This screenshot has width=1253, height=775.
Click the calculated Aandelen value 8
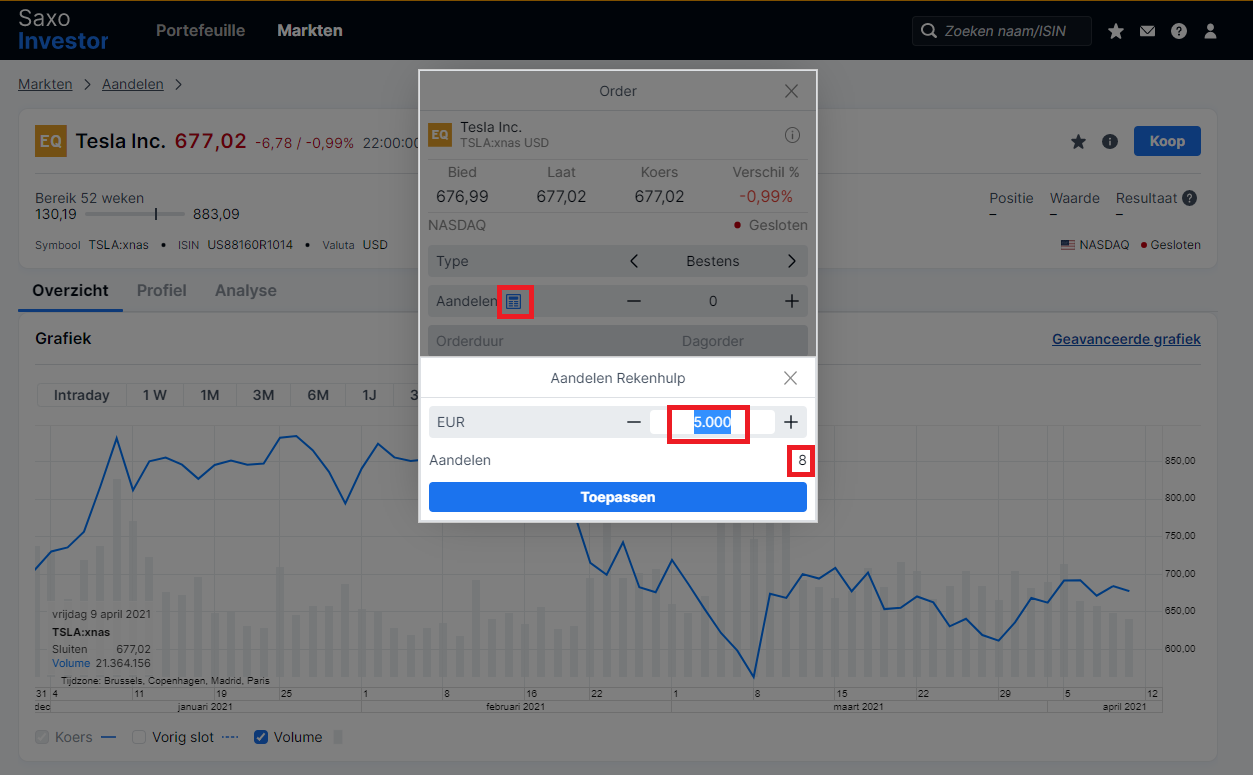pos(802,461)
